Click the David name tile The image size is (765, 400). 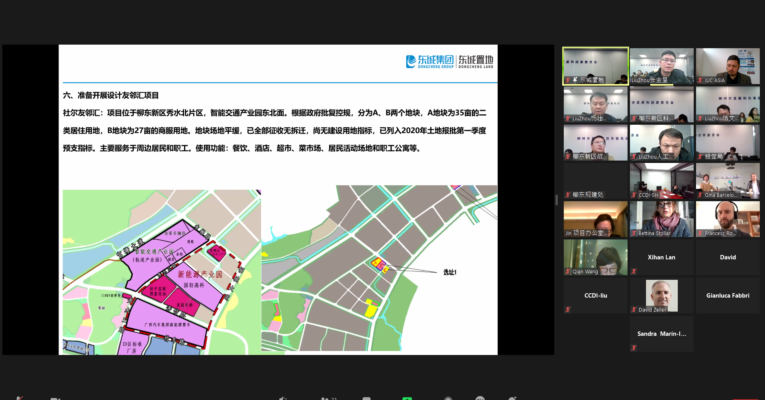pyautogui.click(x=727, y=258)
